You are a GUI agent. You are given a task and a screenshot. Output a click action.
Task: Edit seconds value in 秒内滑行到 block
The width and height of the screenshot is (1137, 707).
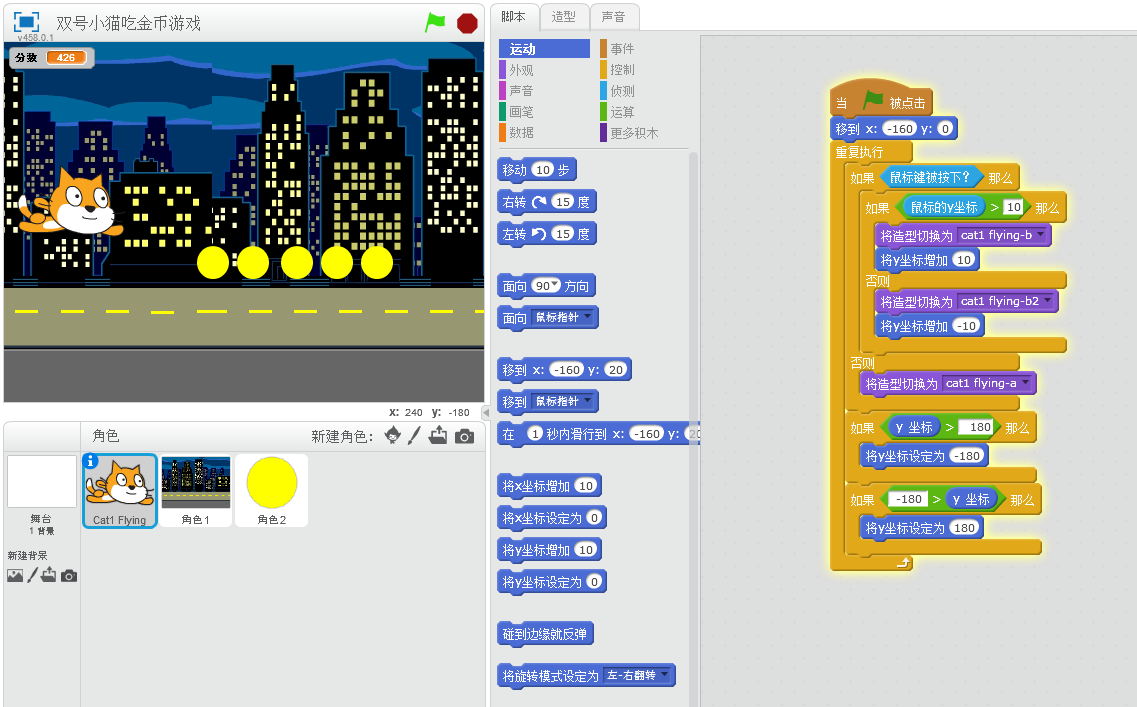[x=535, y=434]
